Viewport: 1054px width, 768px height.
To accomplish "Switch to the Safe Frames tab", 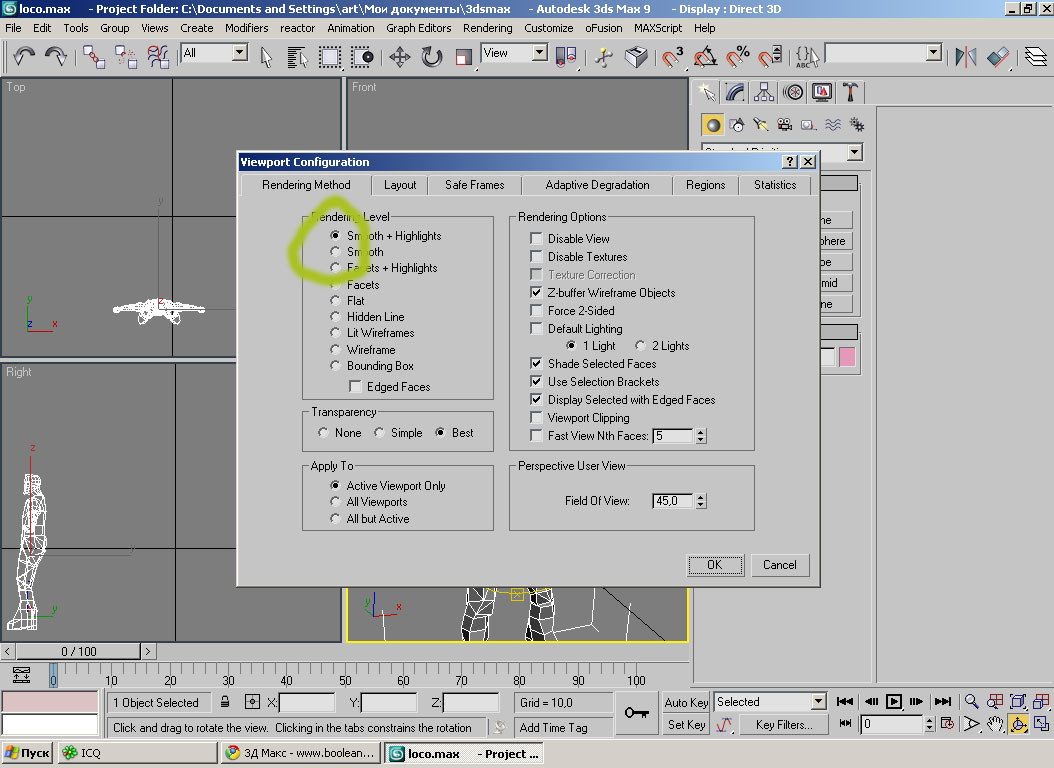I will pyautogui.click(x=474, y=185).
